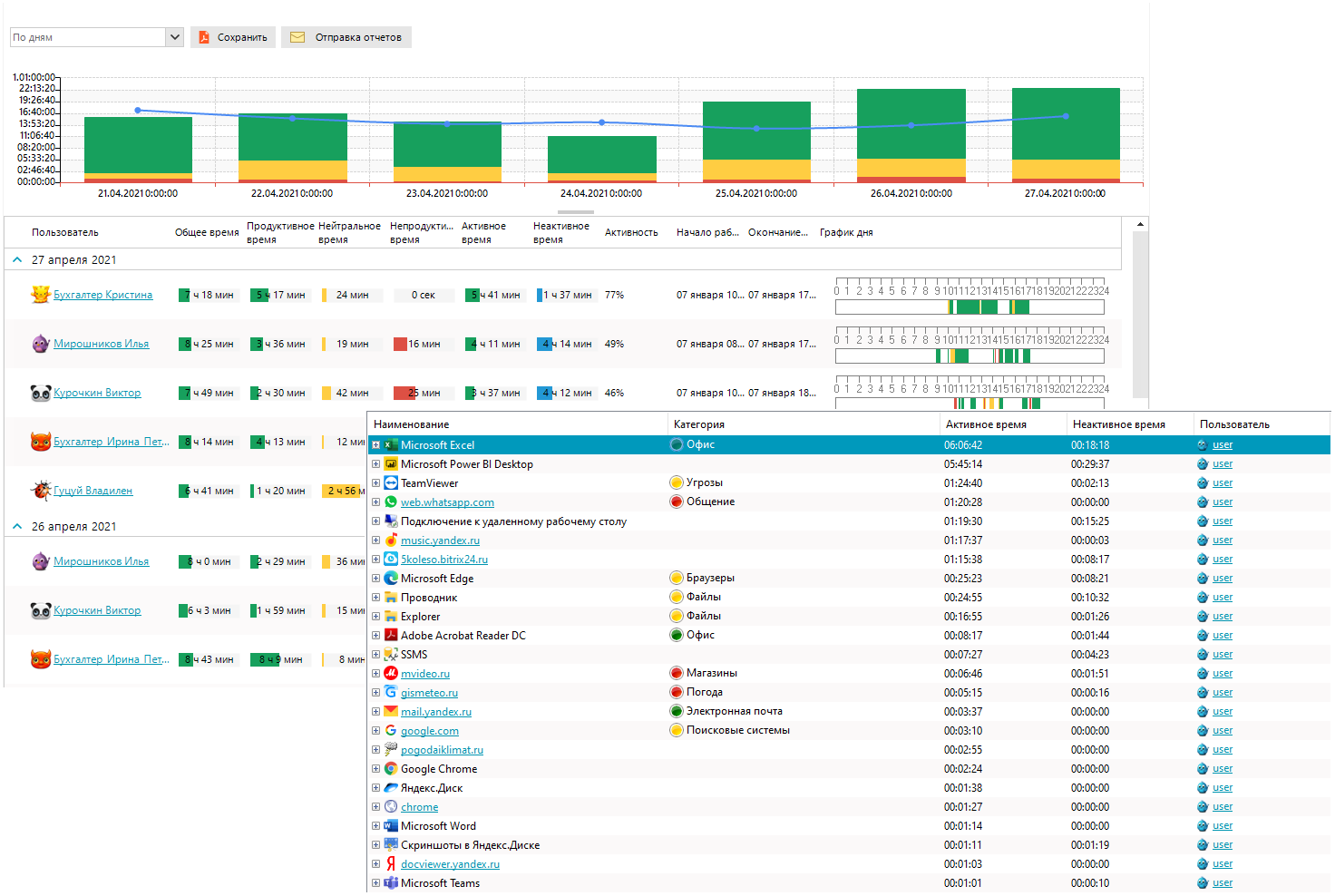Click Мирошников Илья avatar under 27 апреля

[41, 345]
